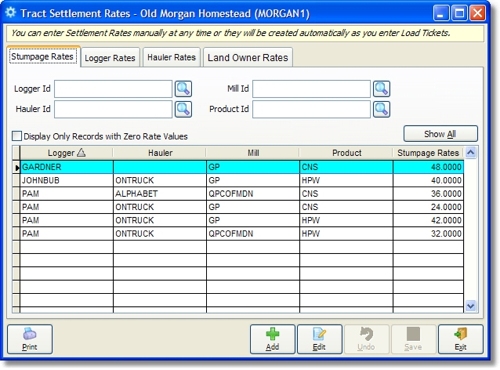This screenshot has height=370, width=500.
Task: Open the Product Id lookup magnifier
Action: [x=381, y=109]
